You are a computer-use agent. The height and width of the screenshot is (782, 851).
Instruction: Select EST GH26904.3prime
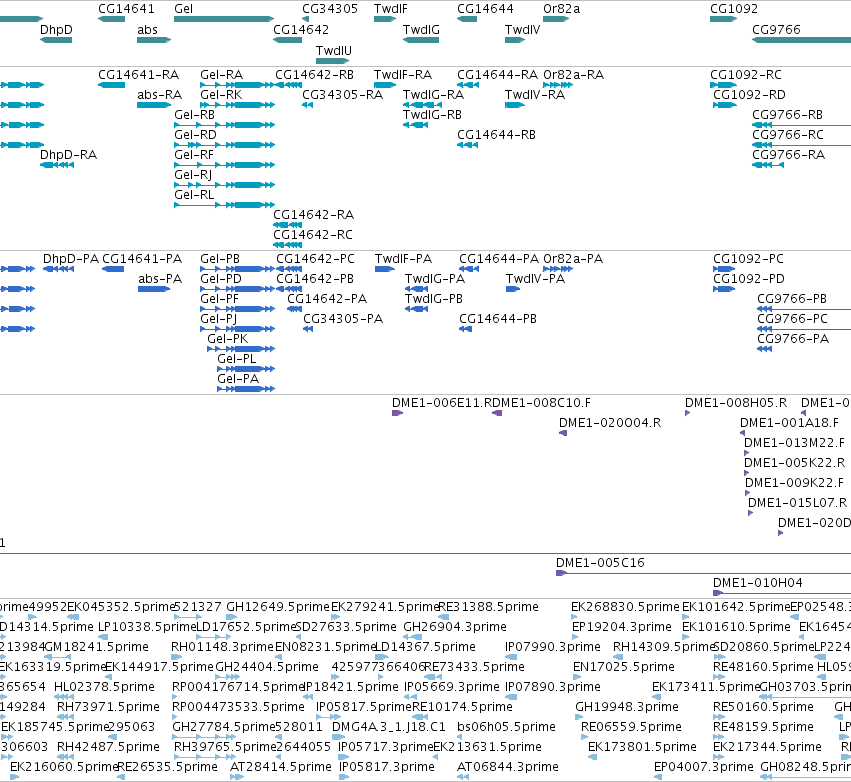[454, 627]
